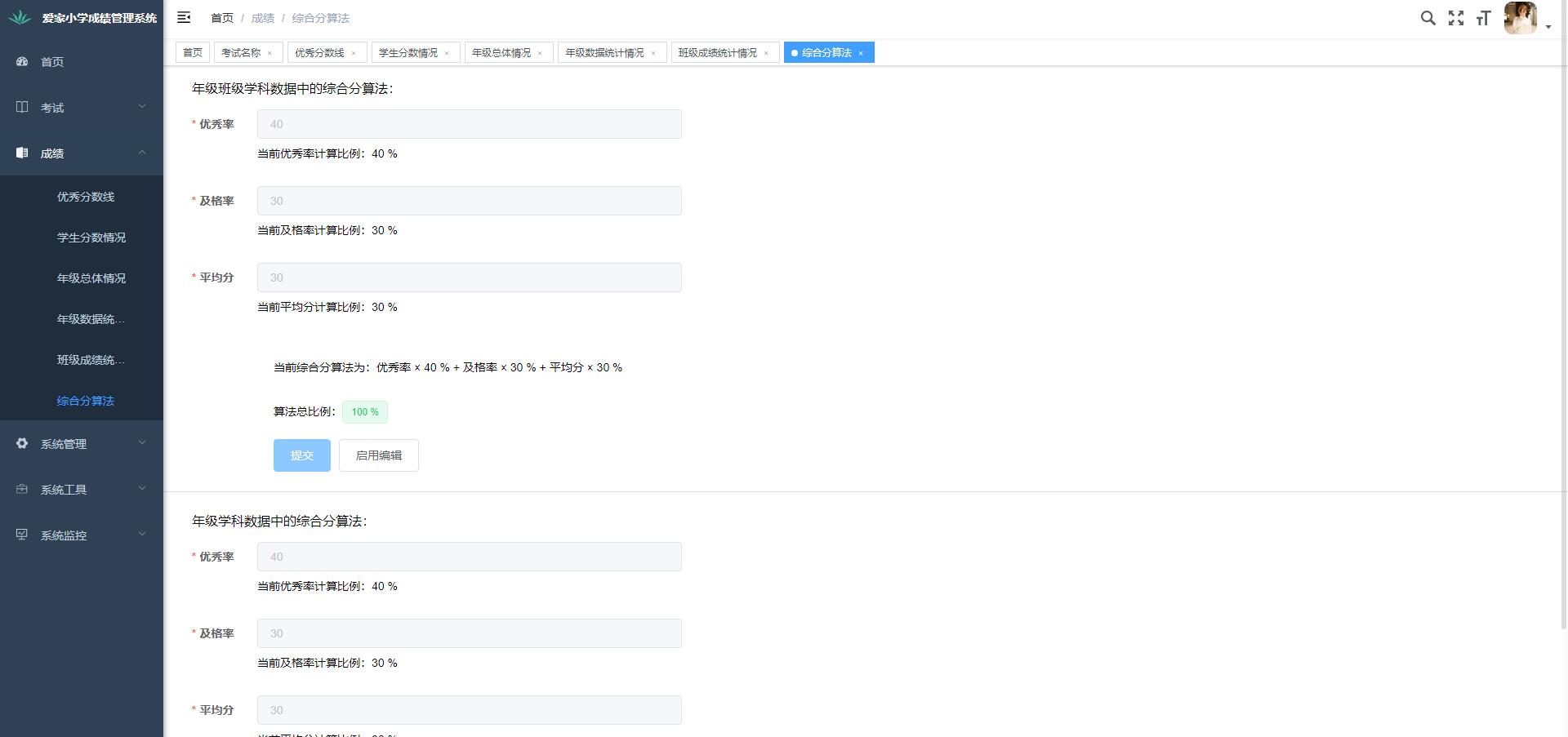The image size is (1568, 737).
Task: Open the truncated 班级成绩统… sidebar item
Action: pyautogui.click(x=82, y=360)
